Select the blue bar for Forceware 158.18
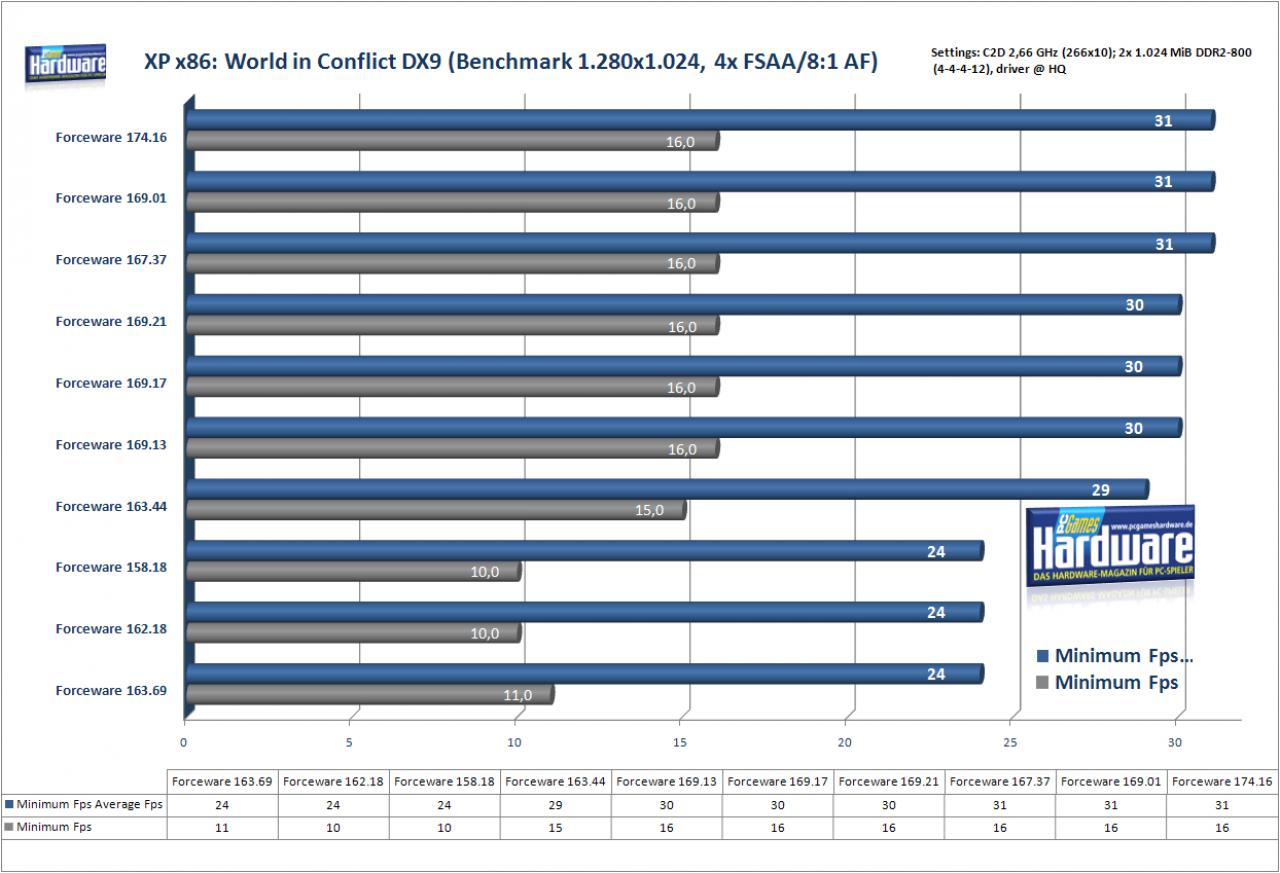Viewport: 1280px width, 873px height. pos(584,551)
